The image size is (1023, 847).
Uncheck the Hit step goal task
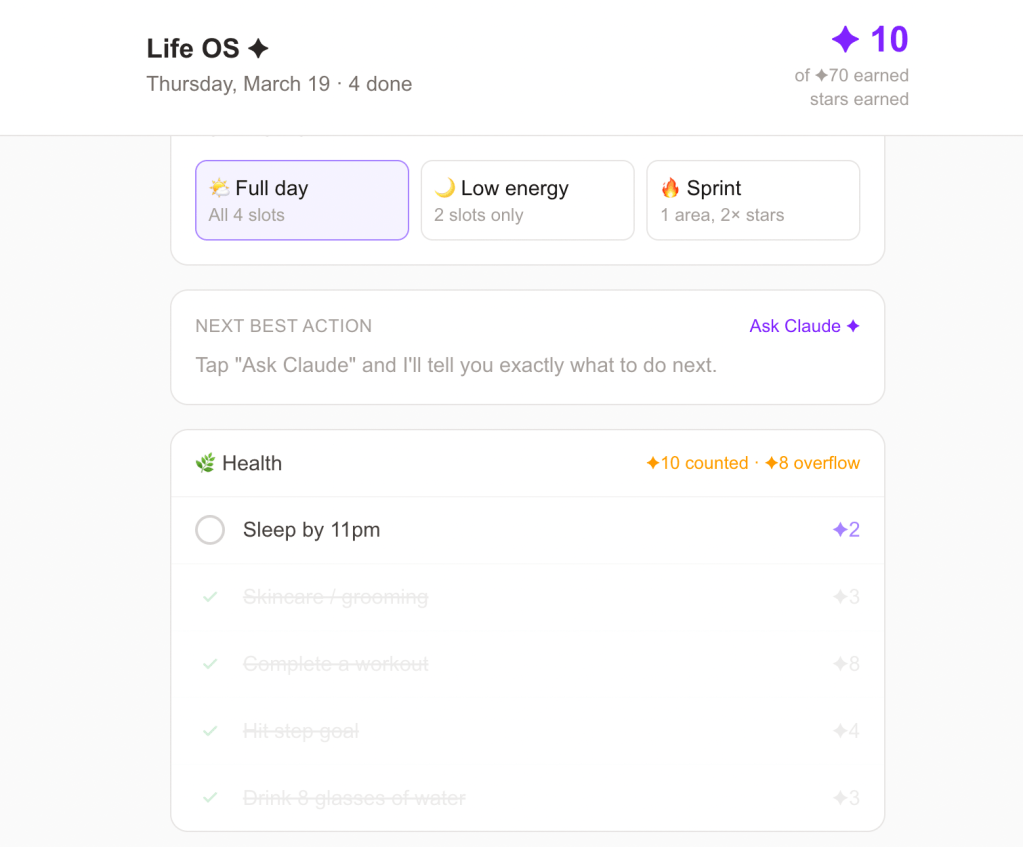coord(210,731)
